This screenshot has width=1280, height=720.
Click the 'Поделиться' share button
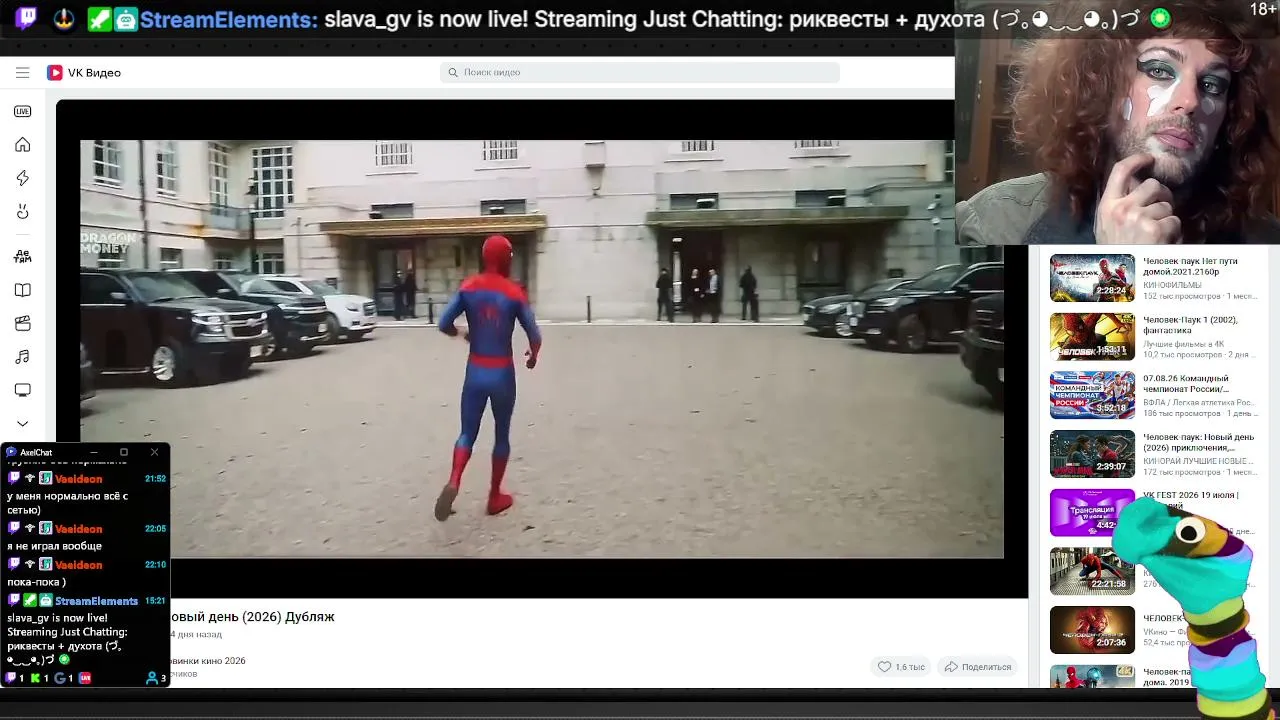978,667
